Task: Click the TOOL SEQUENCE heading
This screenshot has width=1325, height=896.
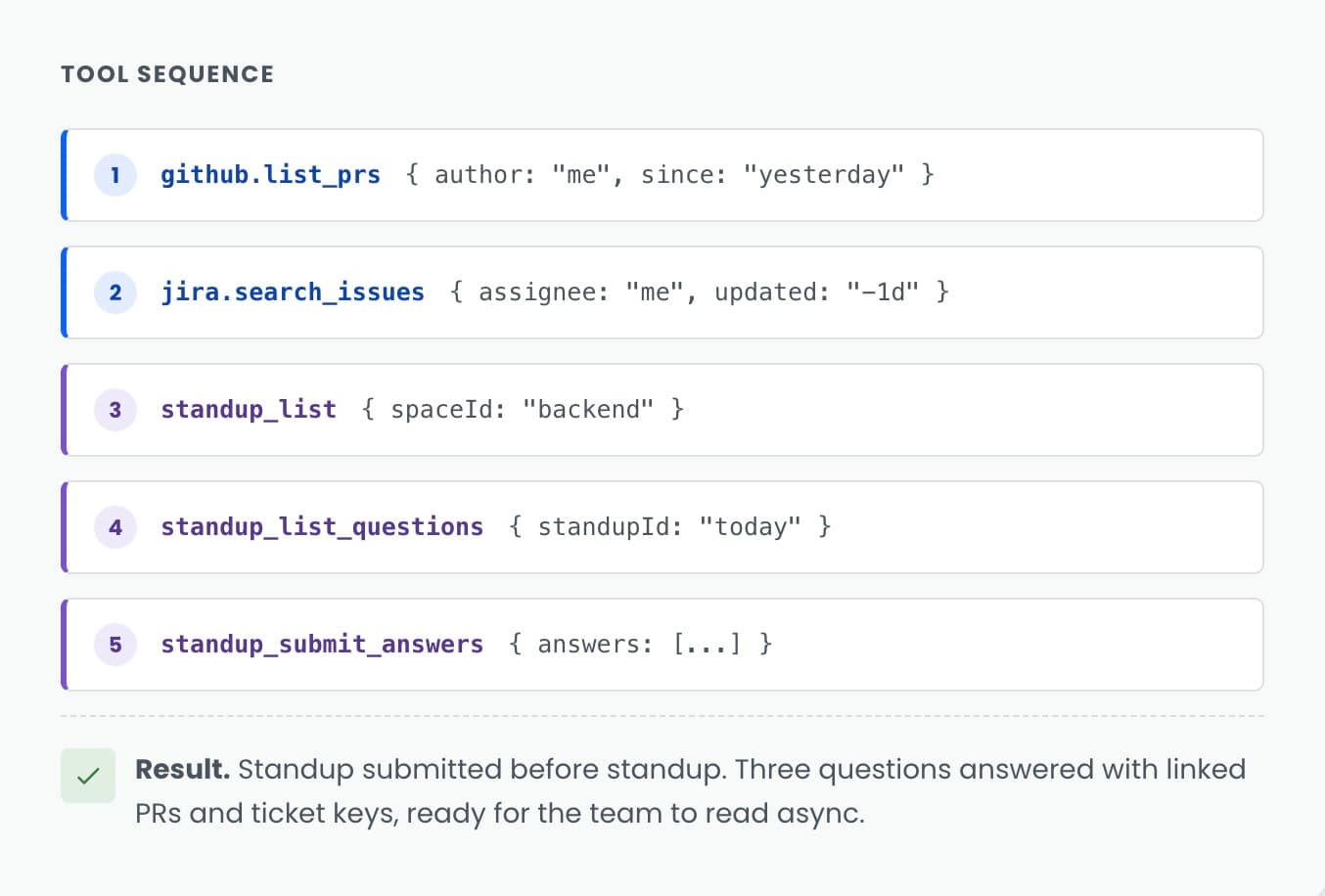Action: pyautogui.click(x=167, y=74)
